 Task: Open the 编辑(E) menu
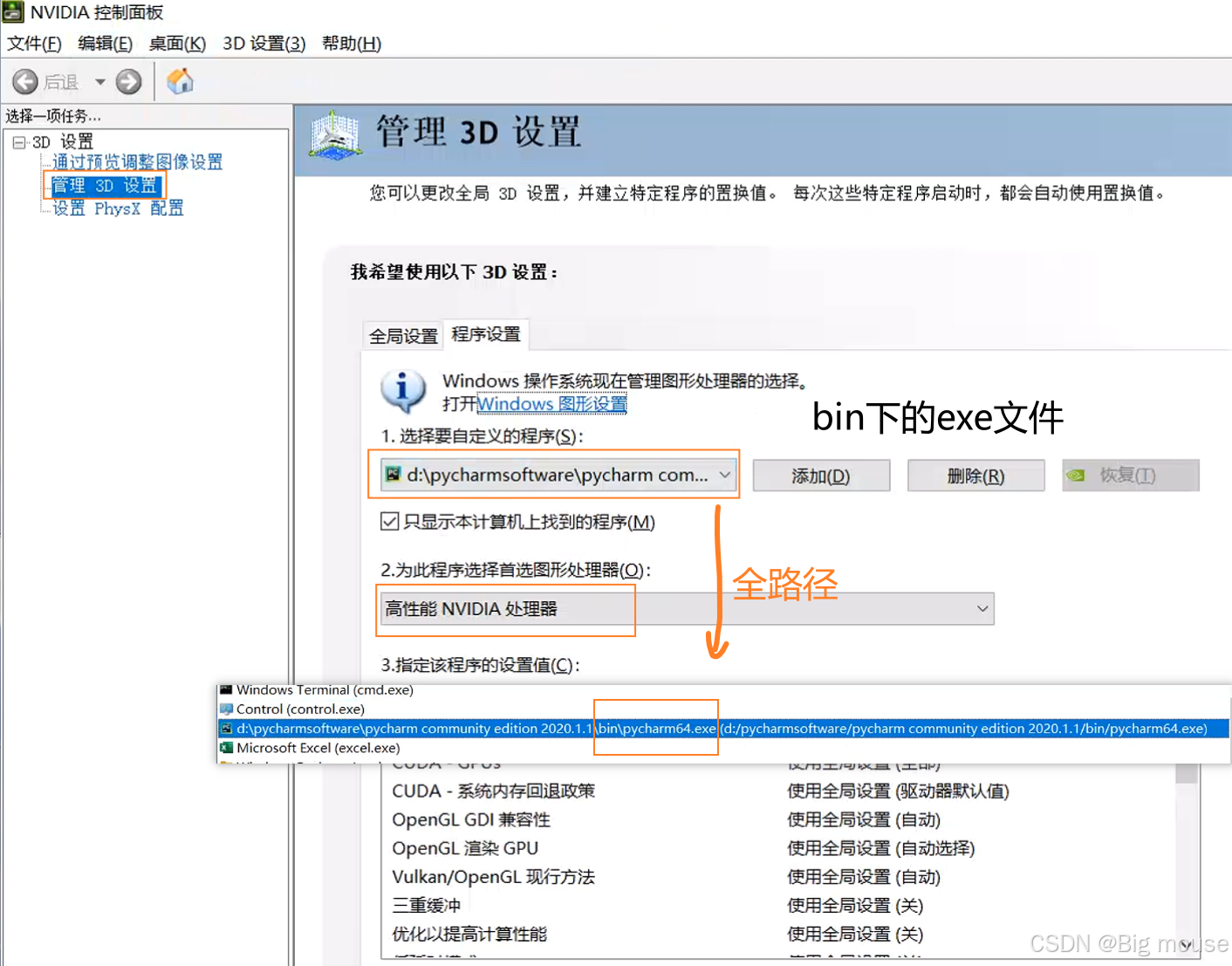106,44
